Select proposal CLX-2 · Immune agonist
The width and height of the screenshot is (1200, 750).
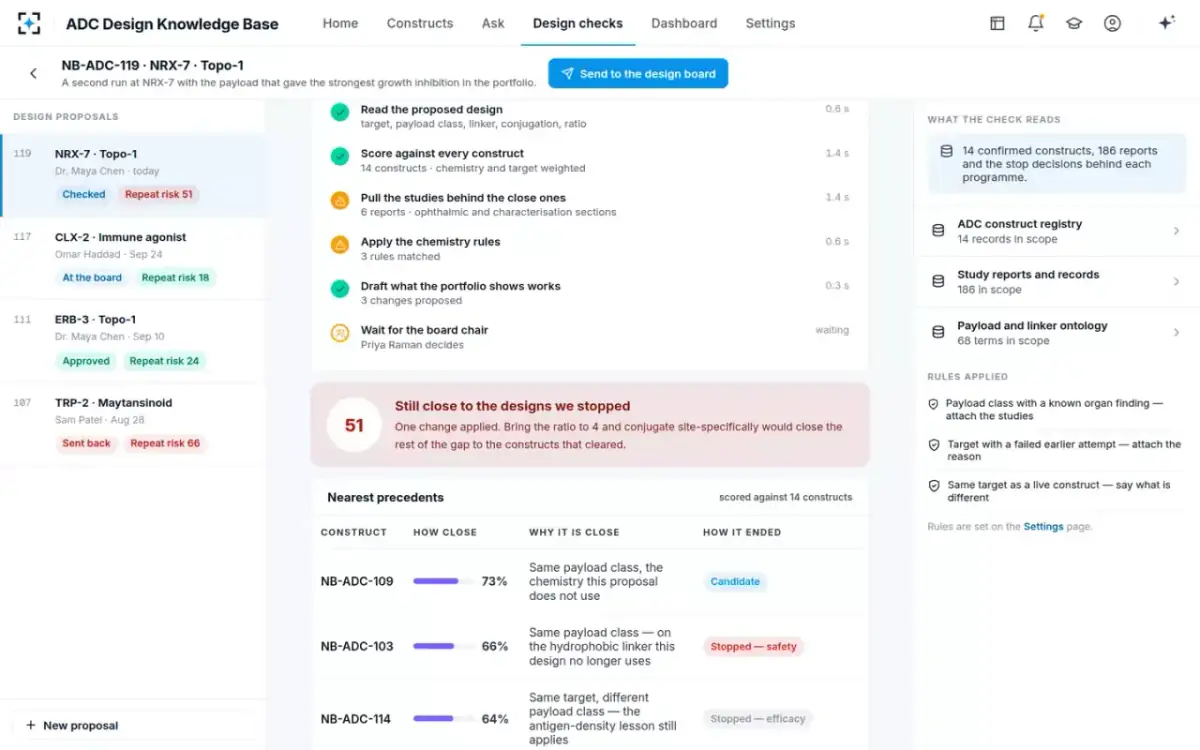coord(134,257)
